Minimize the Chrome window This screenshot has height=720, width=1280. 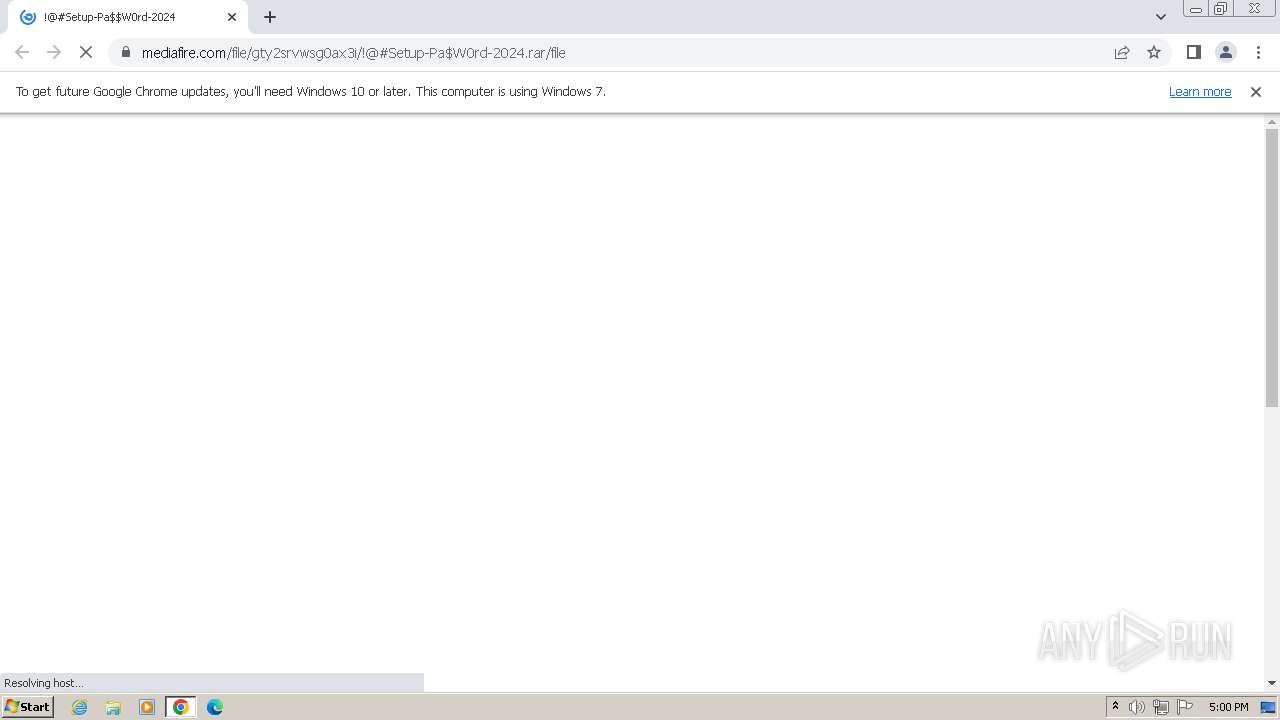[1195, 9]
